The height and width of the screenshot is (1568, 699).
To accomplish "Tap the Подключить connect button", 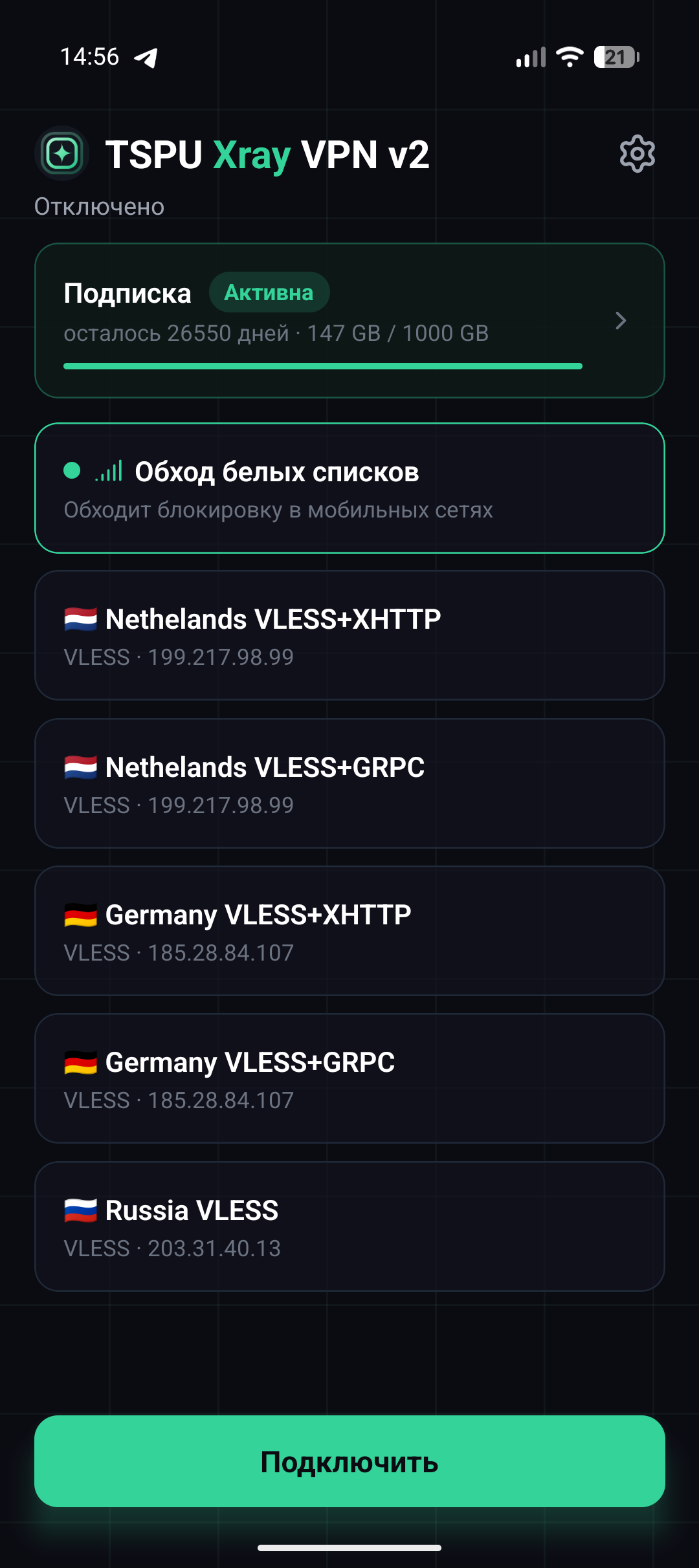I will pos(349,1461).
